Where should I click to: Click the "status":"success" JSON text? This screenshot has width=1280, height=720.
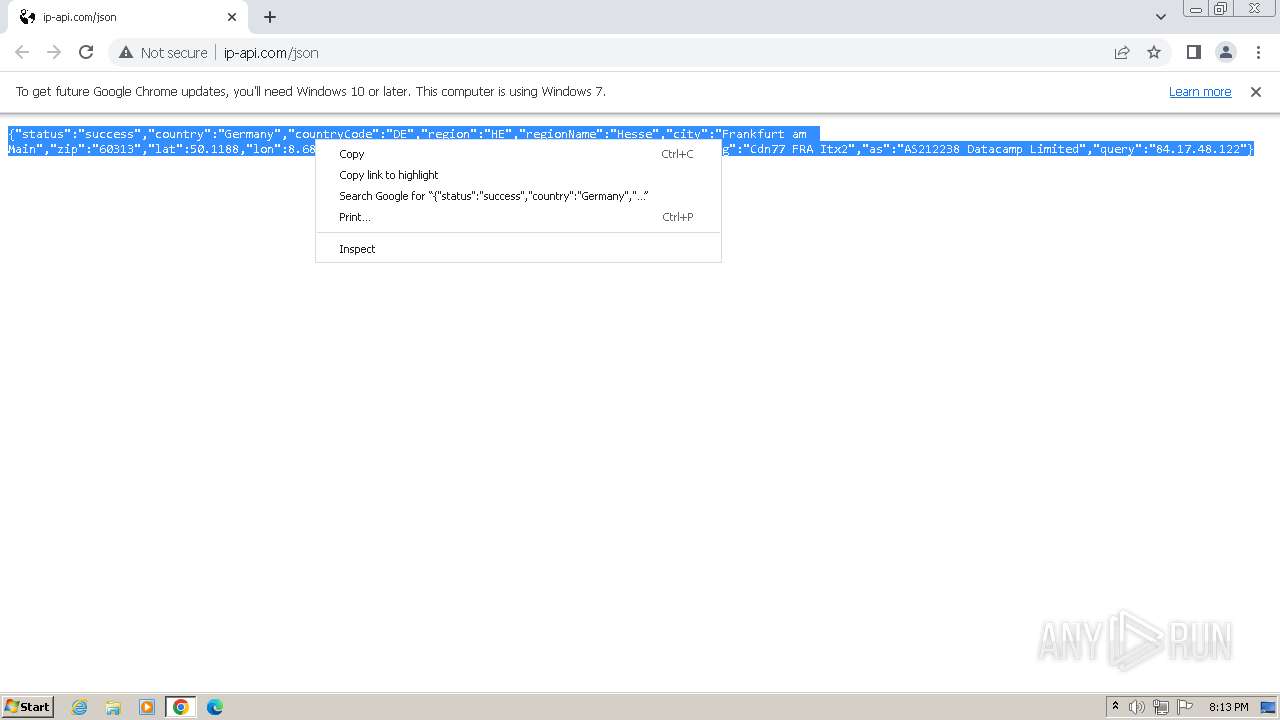point(78,134)
